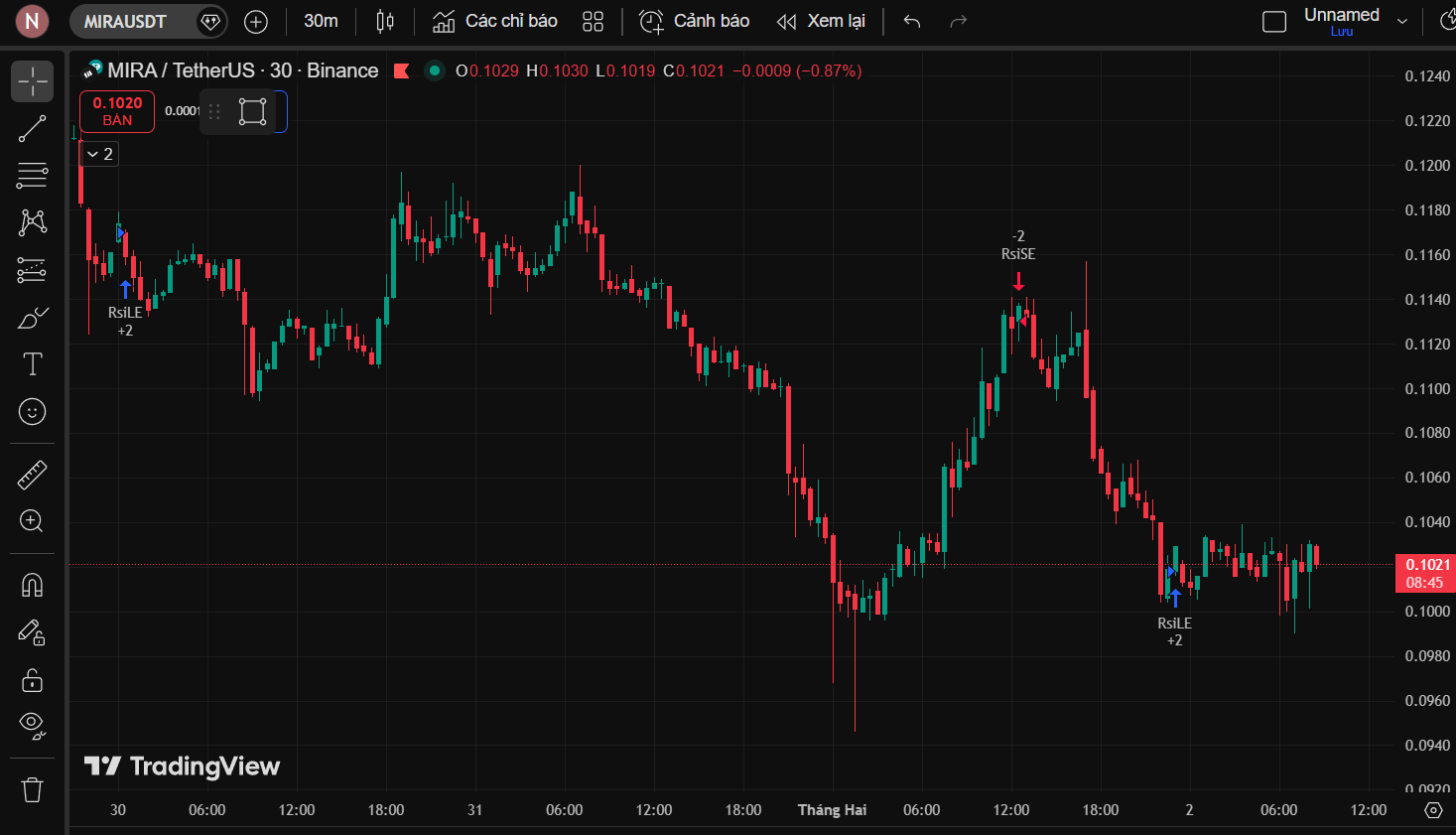Click the red flag color marker
Screen dimensions: 1456x835
pyautogui.click(x=402, y=70)
